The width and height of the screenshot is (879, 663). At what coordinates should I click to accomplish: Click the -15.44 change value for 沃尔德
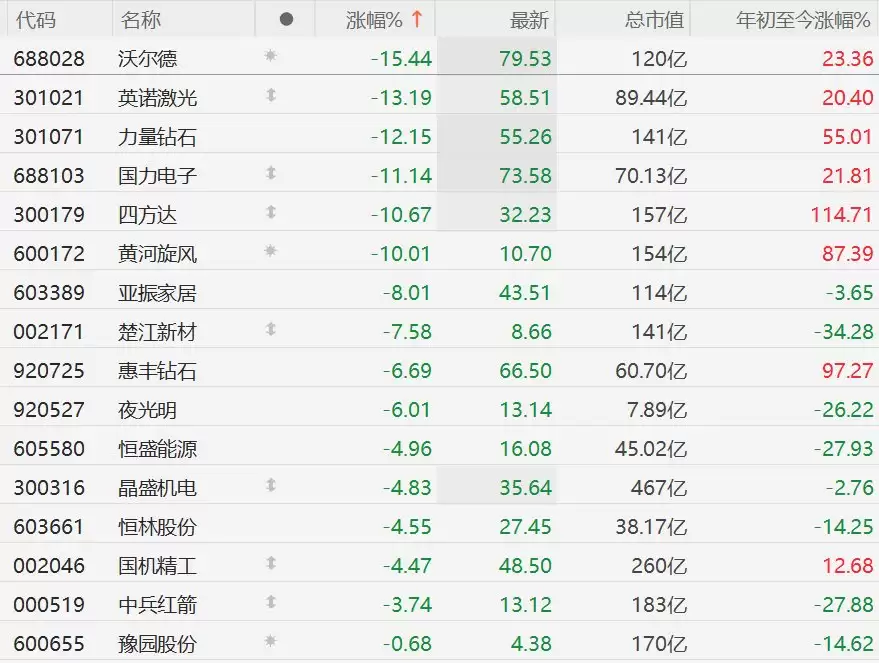tap(401, 58)
